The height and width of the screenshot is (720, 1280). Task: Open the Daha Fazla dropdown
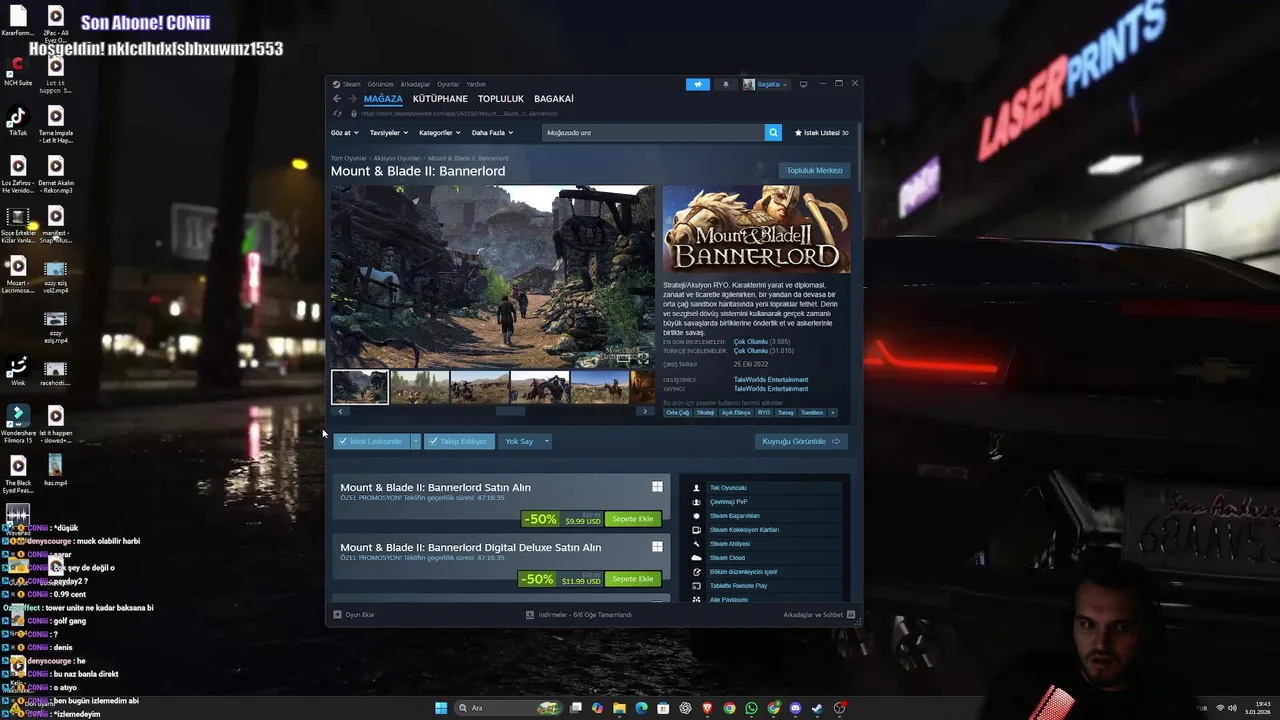coord(492,132)
